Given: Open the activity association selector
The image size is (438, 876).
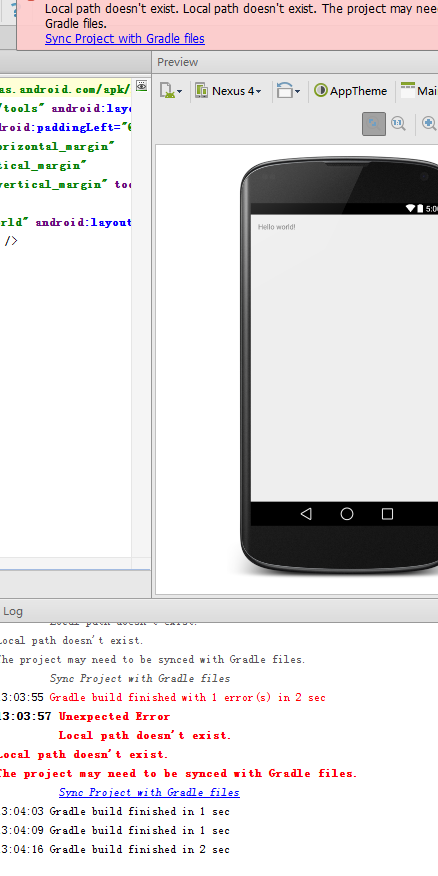Looking at the screenshot, I should point(419,91).
